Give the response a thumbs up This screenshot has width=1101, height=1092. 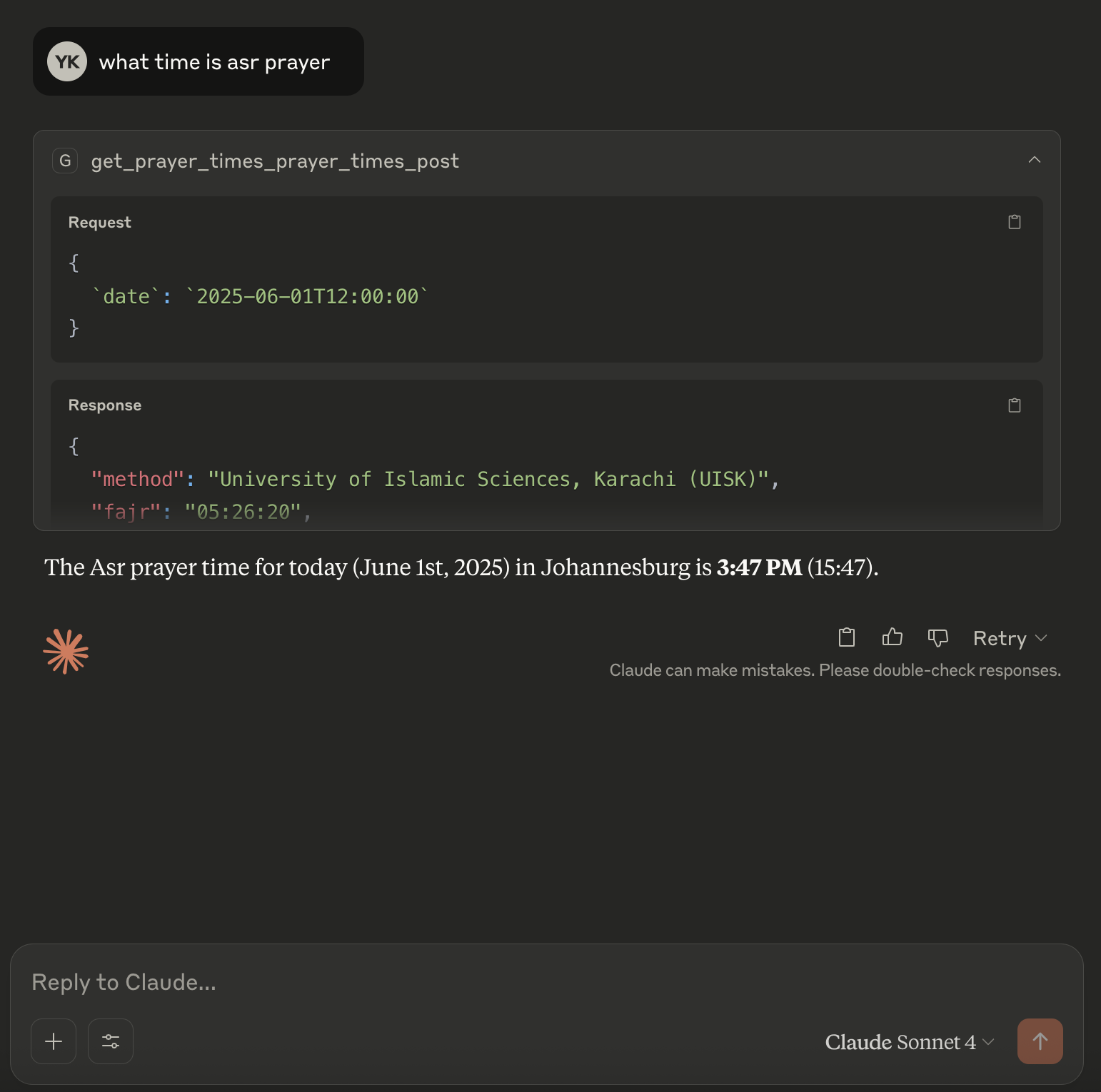tap(892, 637)
